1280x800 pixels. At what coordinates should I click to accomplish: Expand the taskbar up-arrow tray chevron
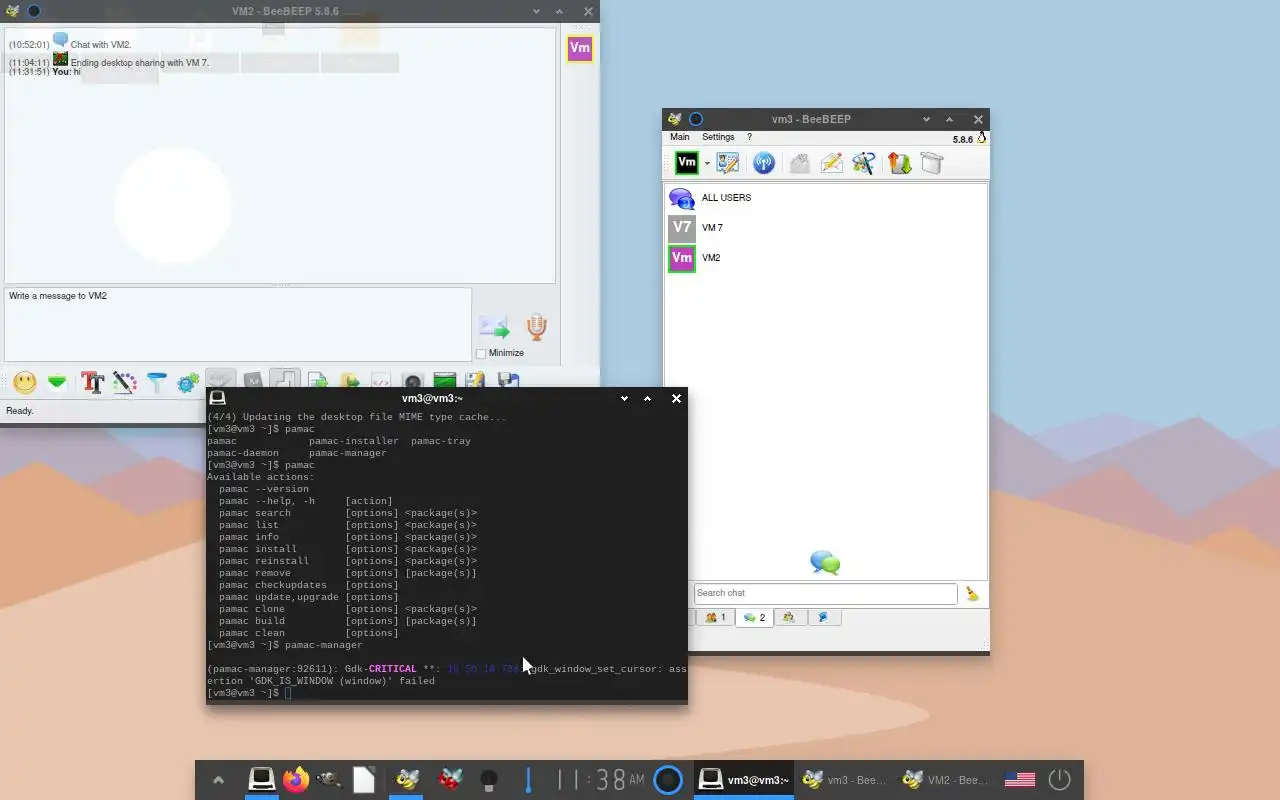pyautogui.click(x=218, y=780)
